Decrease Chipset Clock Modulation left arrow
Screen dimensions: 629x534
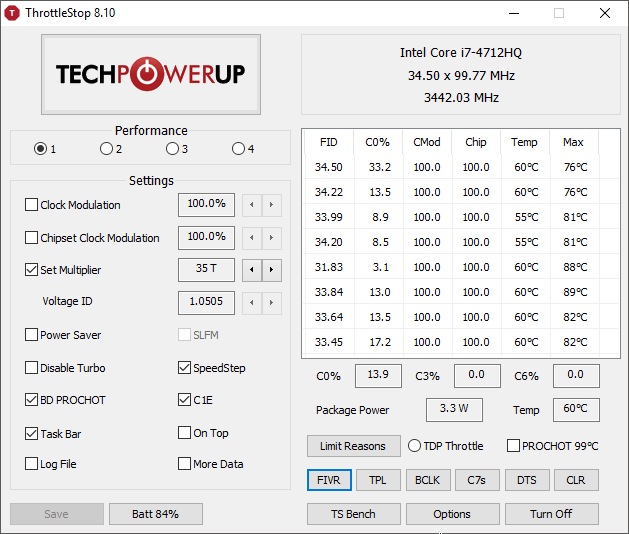pos(252,238)
